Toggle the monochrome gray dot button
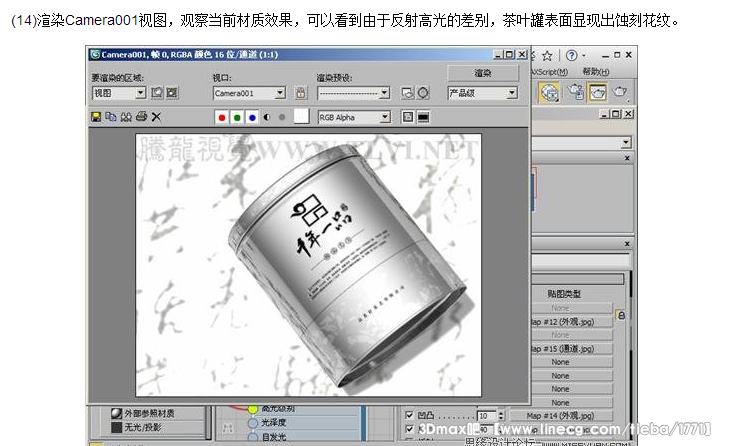 [282, 117]
